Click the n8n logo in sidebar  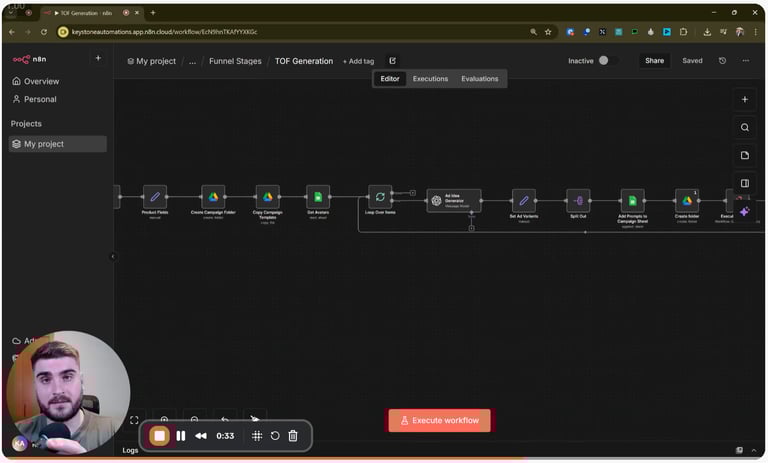point(29,59)
